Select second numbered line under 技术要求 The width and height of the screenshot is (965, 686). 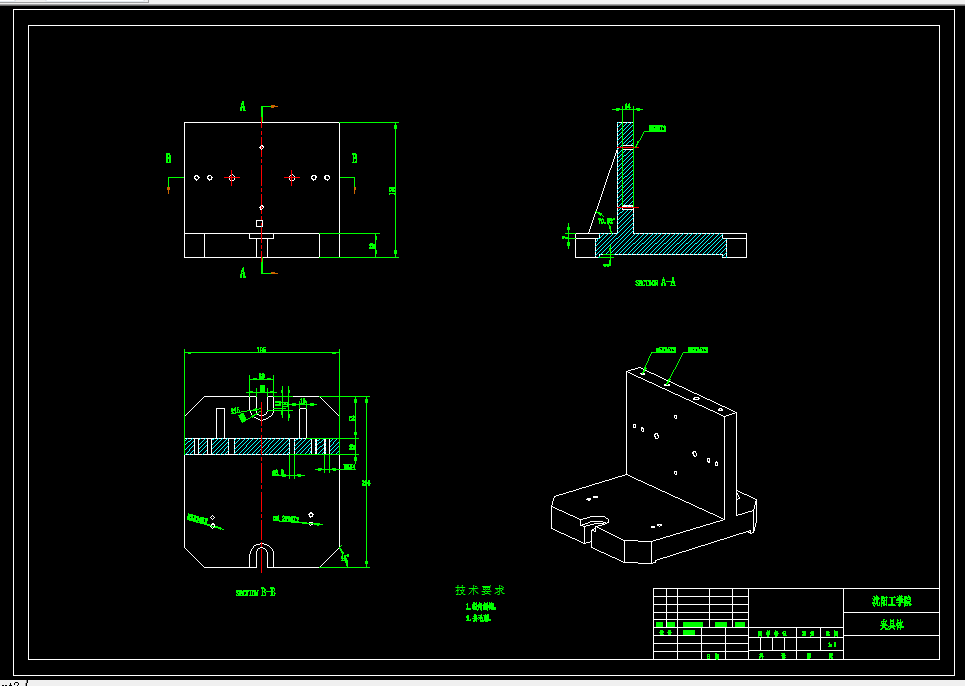(478, 618)
